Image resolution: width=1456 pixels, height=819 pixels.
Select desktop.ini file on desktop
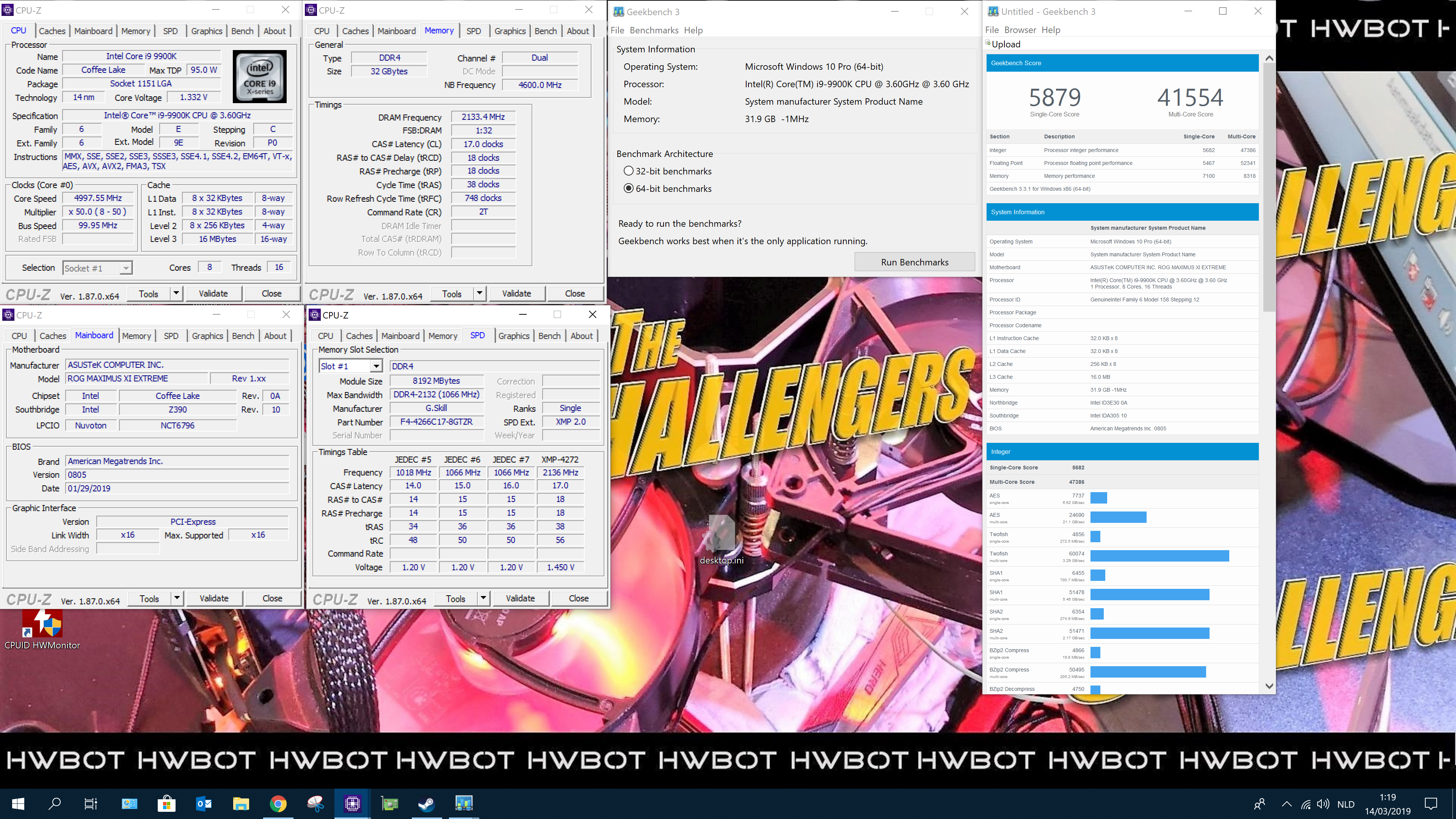(x=721, y=540)
